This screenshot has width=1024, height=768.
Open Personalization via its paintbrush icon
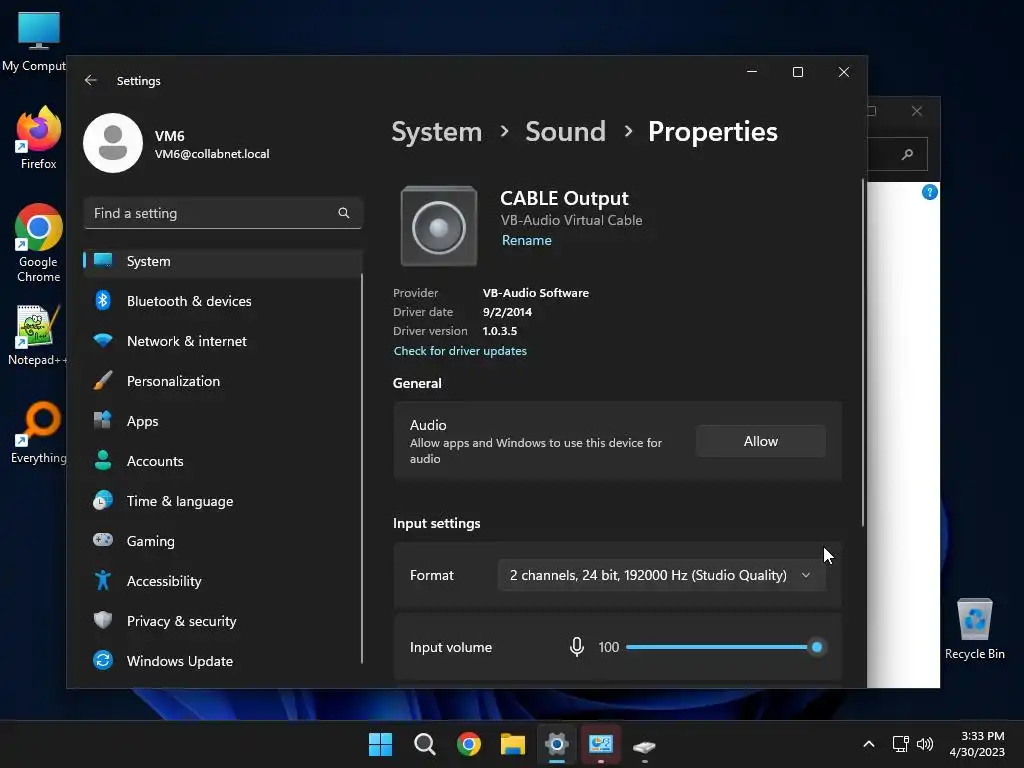(103, 381)
